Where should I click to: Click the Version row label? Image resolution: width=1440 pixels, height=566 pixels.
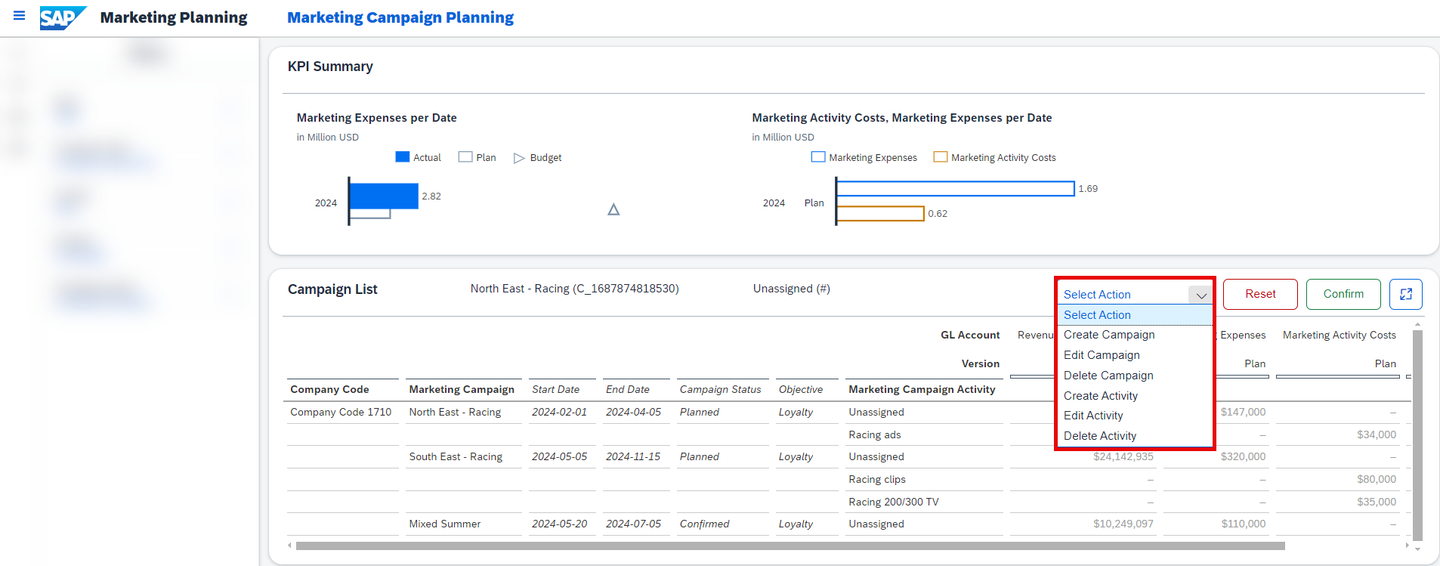(981, 364)
